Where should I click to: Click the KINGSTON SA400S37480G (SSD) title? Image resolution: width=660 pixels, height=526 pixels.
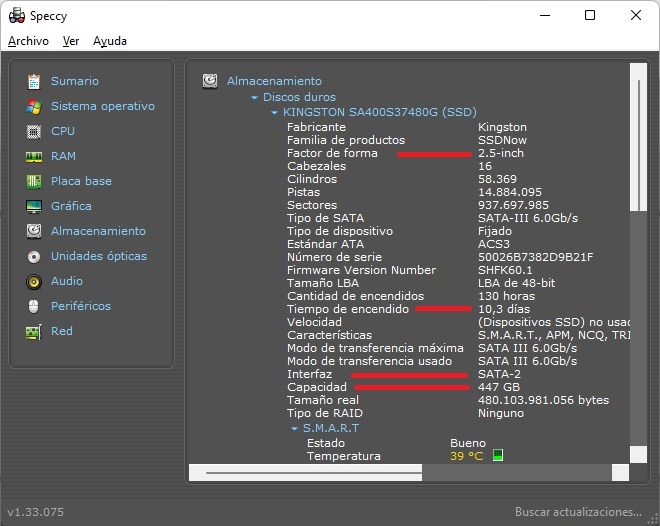click(x=380, y=112)
